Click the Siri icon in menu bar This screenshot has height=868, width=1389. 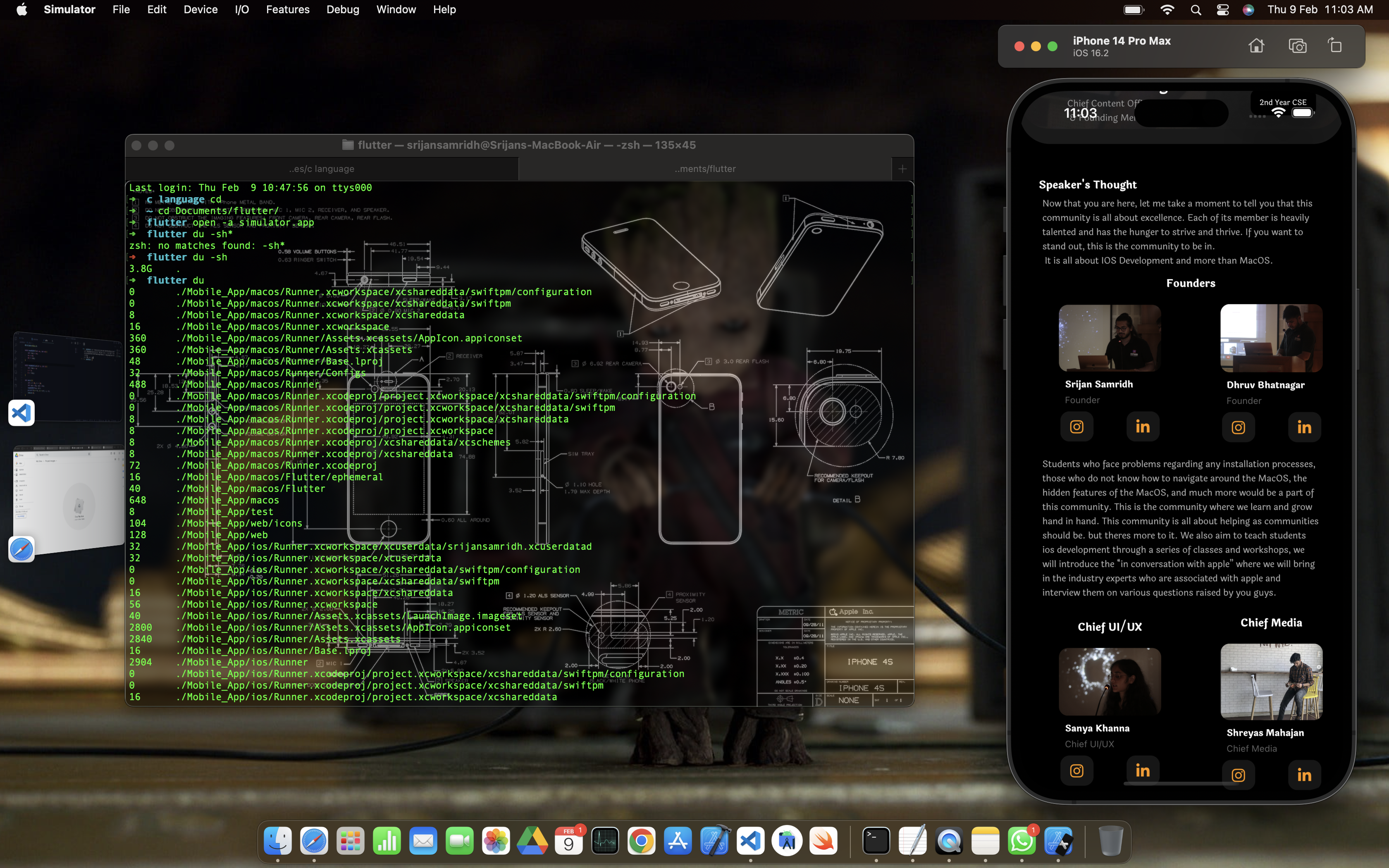1248,10
